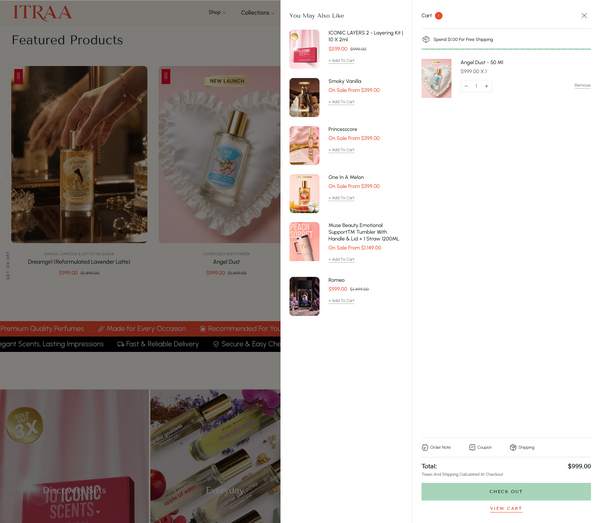Add Princesscore to cart

pyautogui.click(x=341, y=150)
